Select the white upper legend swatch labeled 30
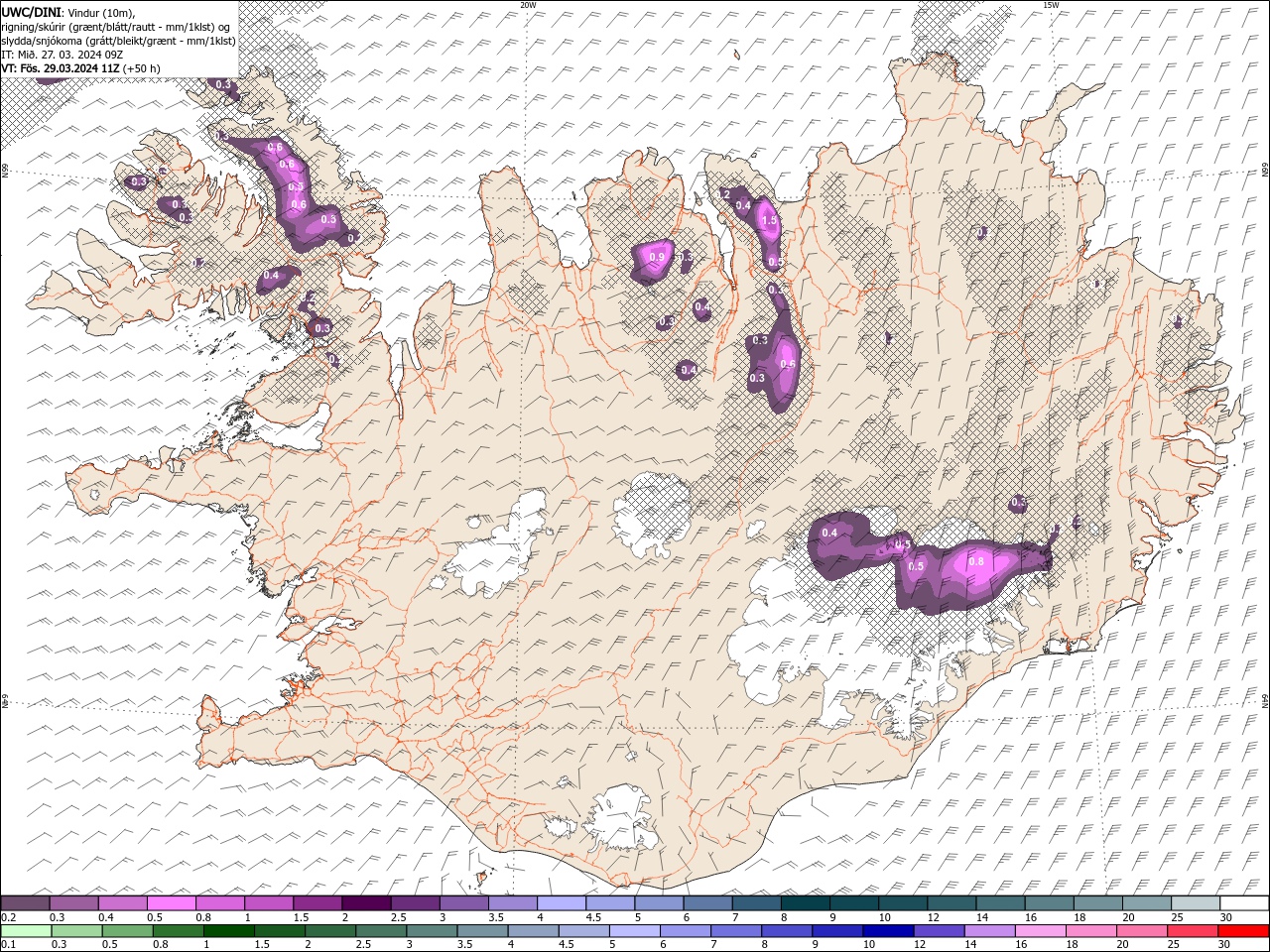The width and height of the screenshot is (1270, 952). [1243, 903]
